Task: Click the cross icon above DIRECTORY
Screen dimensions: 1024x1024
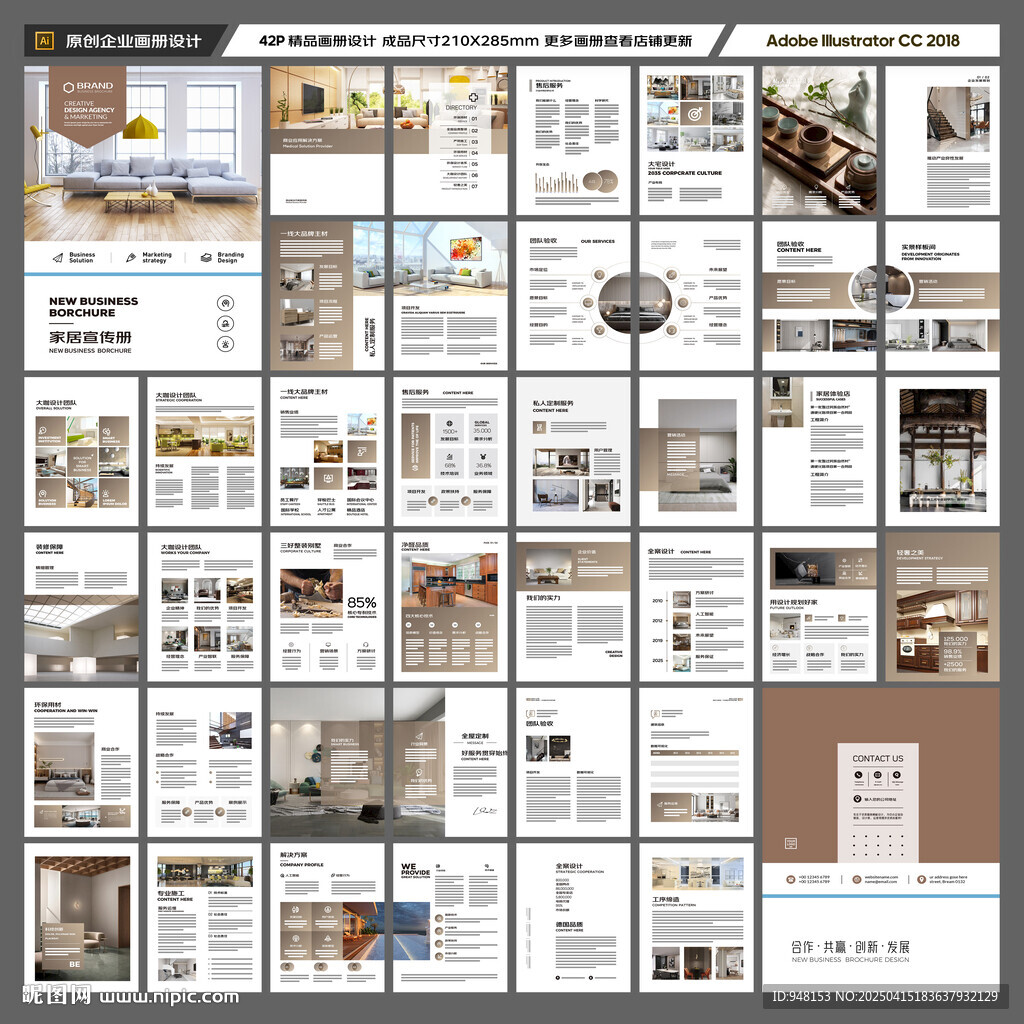Action: coord(473,97)
